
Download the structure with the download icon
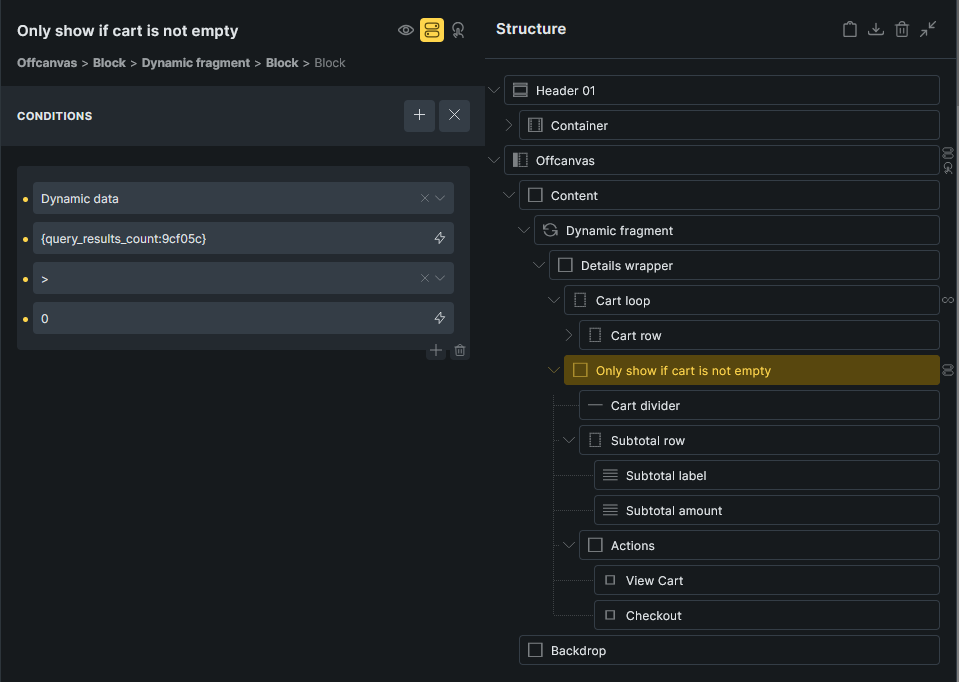point(876,29)
